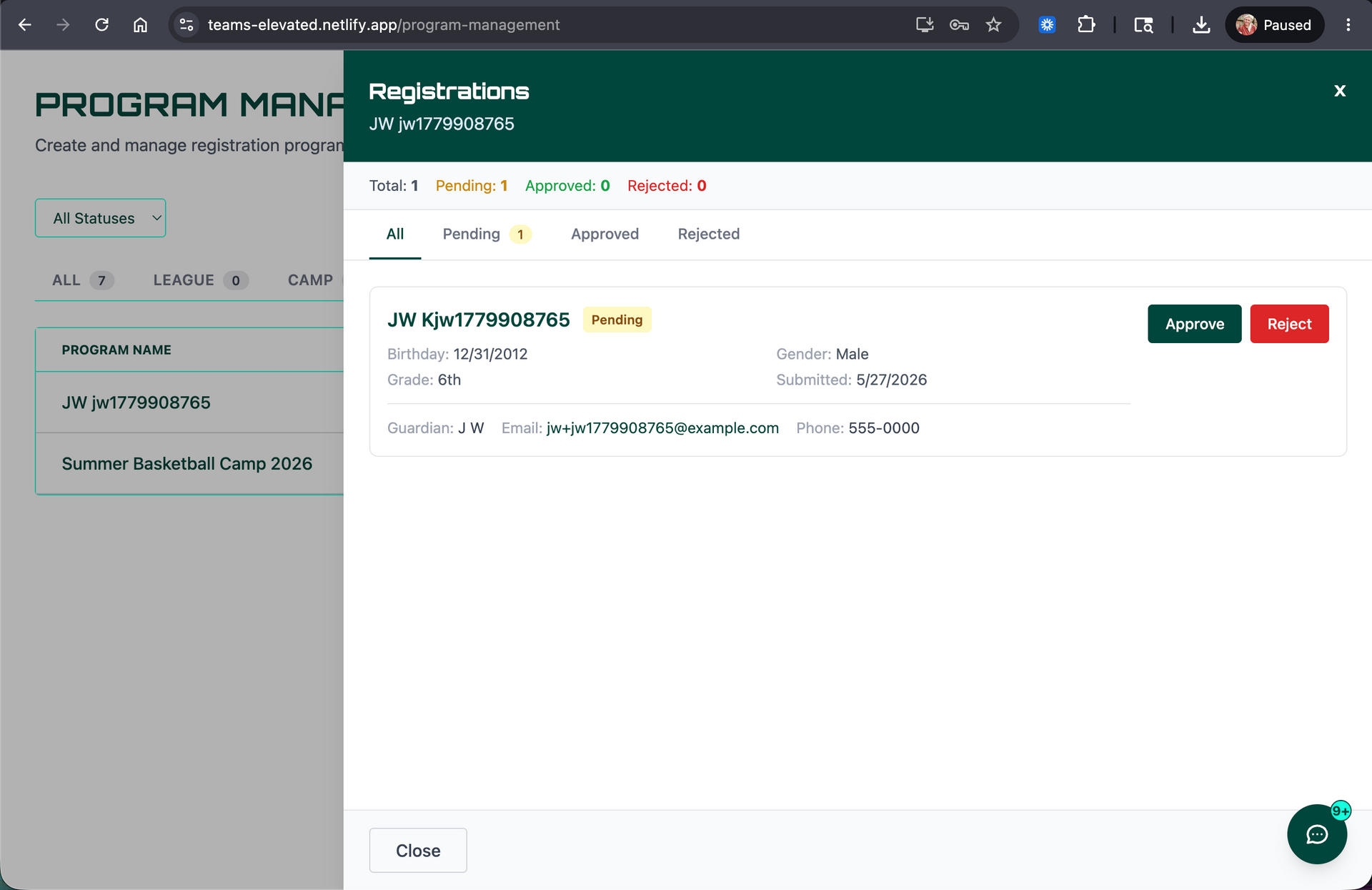Click the JW jw1779908765 program row
The width and height of the screenshot is (1372, 890).
click(189, 402)
